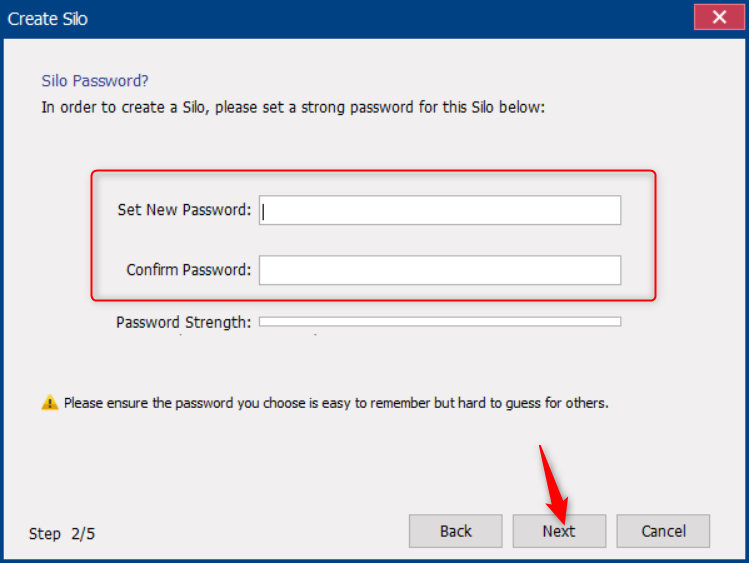Close the Create Silo dialog
This screenshot has width=749, height=563.
(x=717, y=18)
